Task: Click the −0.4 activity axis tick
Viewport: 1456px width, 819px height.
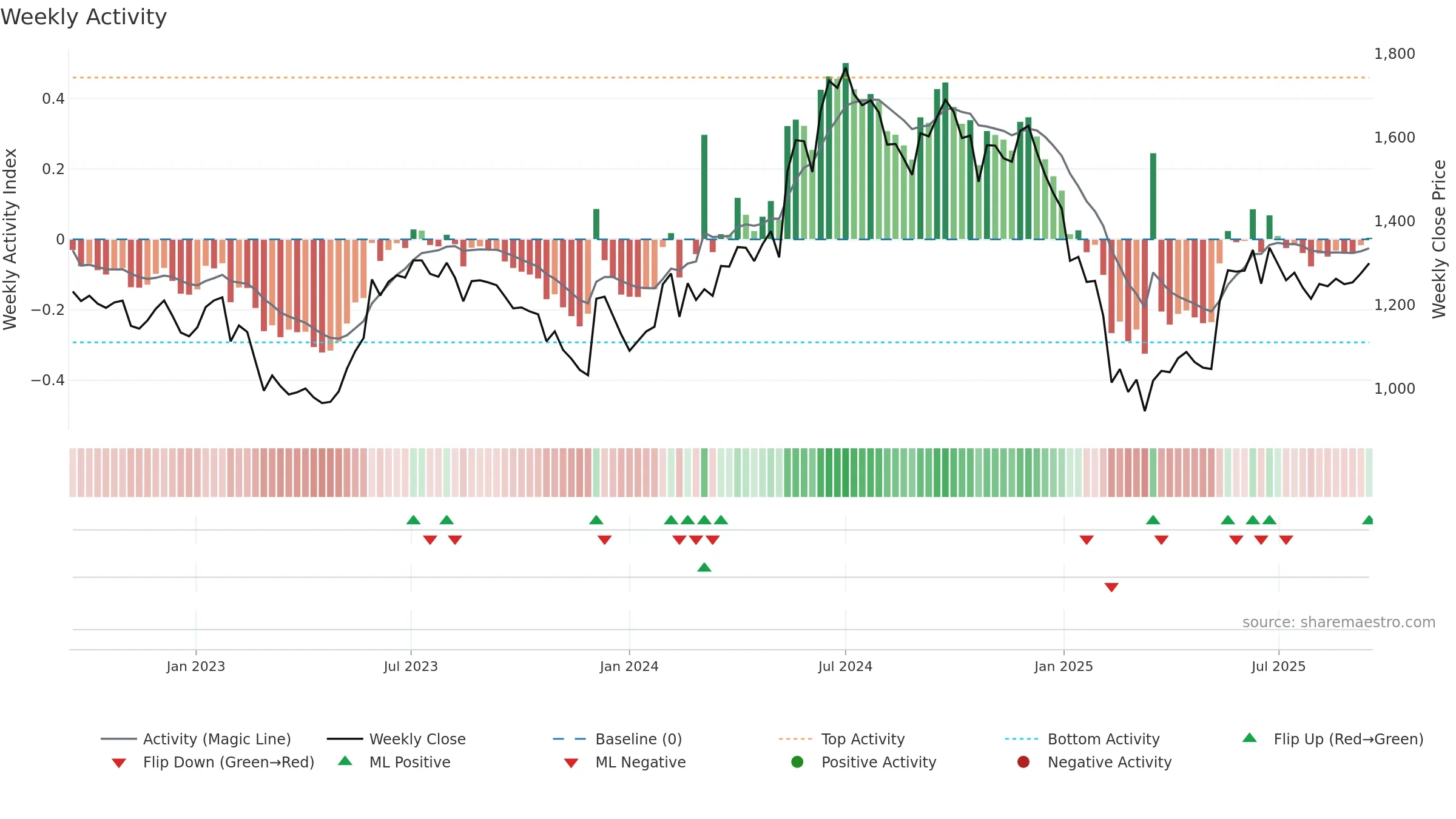Action: [x=48, y=380]
